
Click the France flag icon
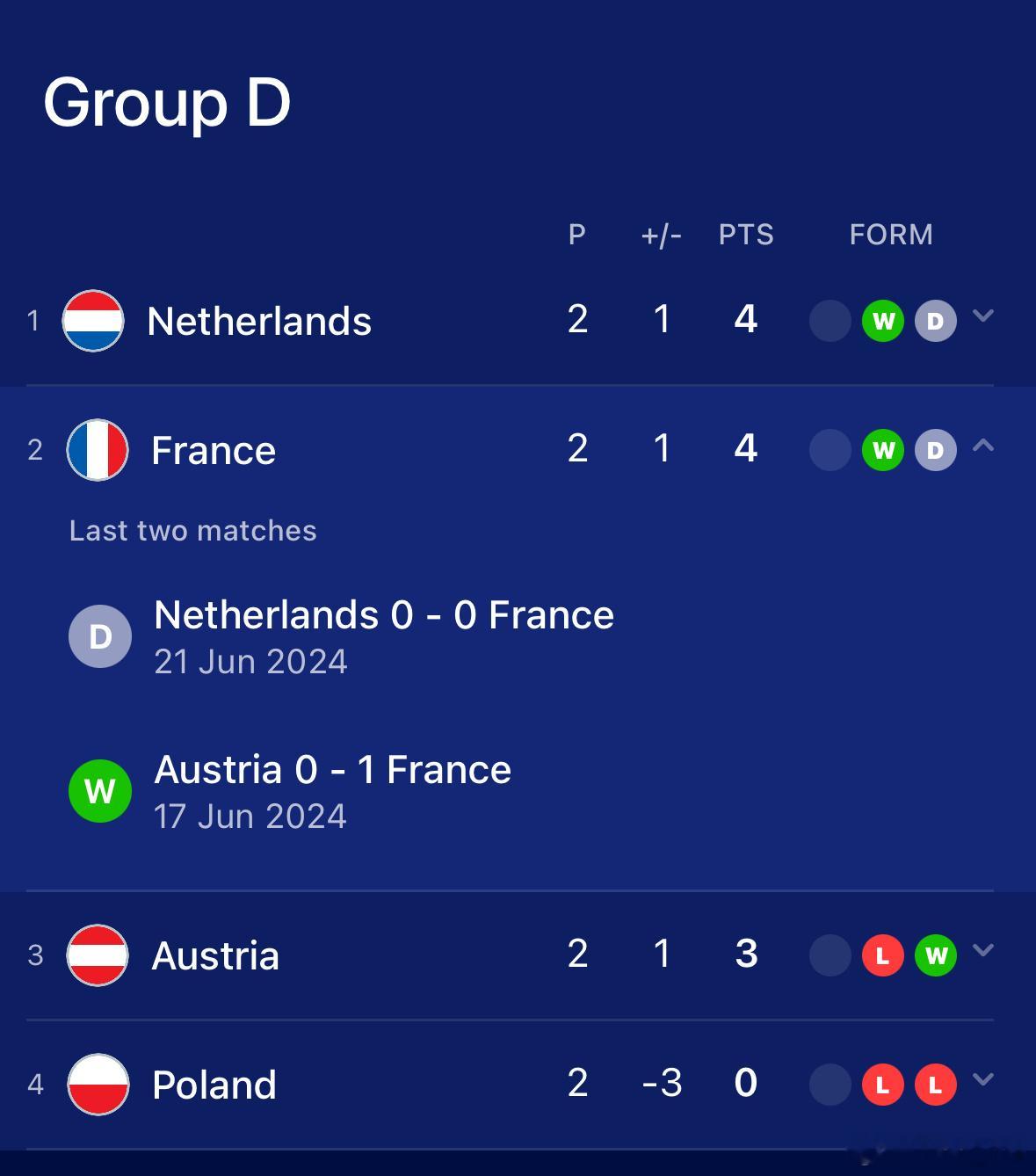click(x=98, y=450)
